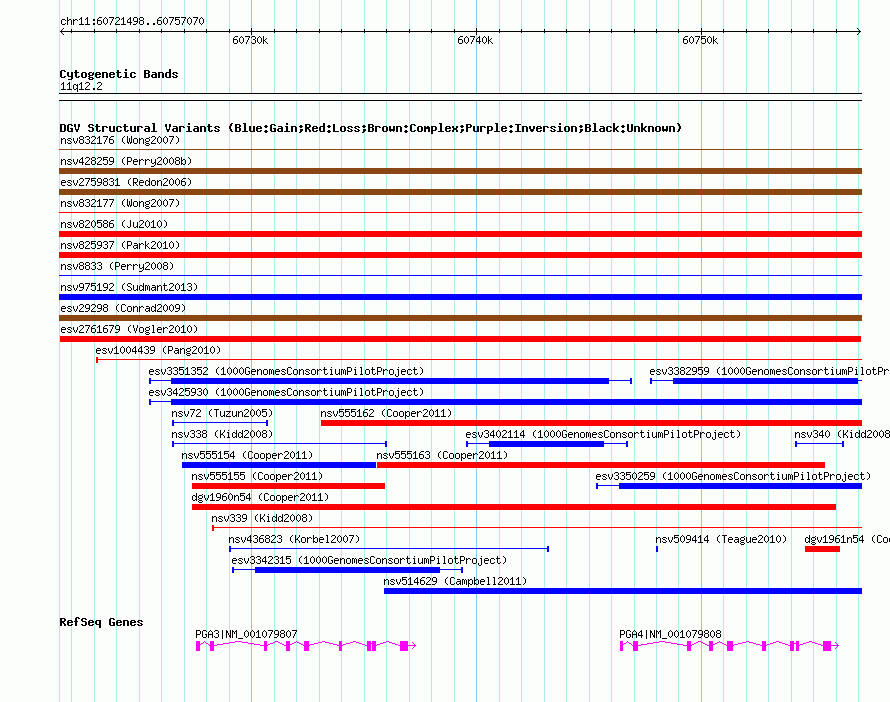The height and width of the screenshot is (702, 890).
Task: Click the nsv555162 (Cooper2011) red bar
Action: tap(591, 423)
